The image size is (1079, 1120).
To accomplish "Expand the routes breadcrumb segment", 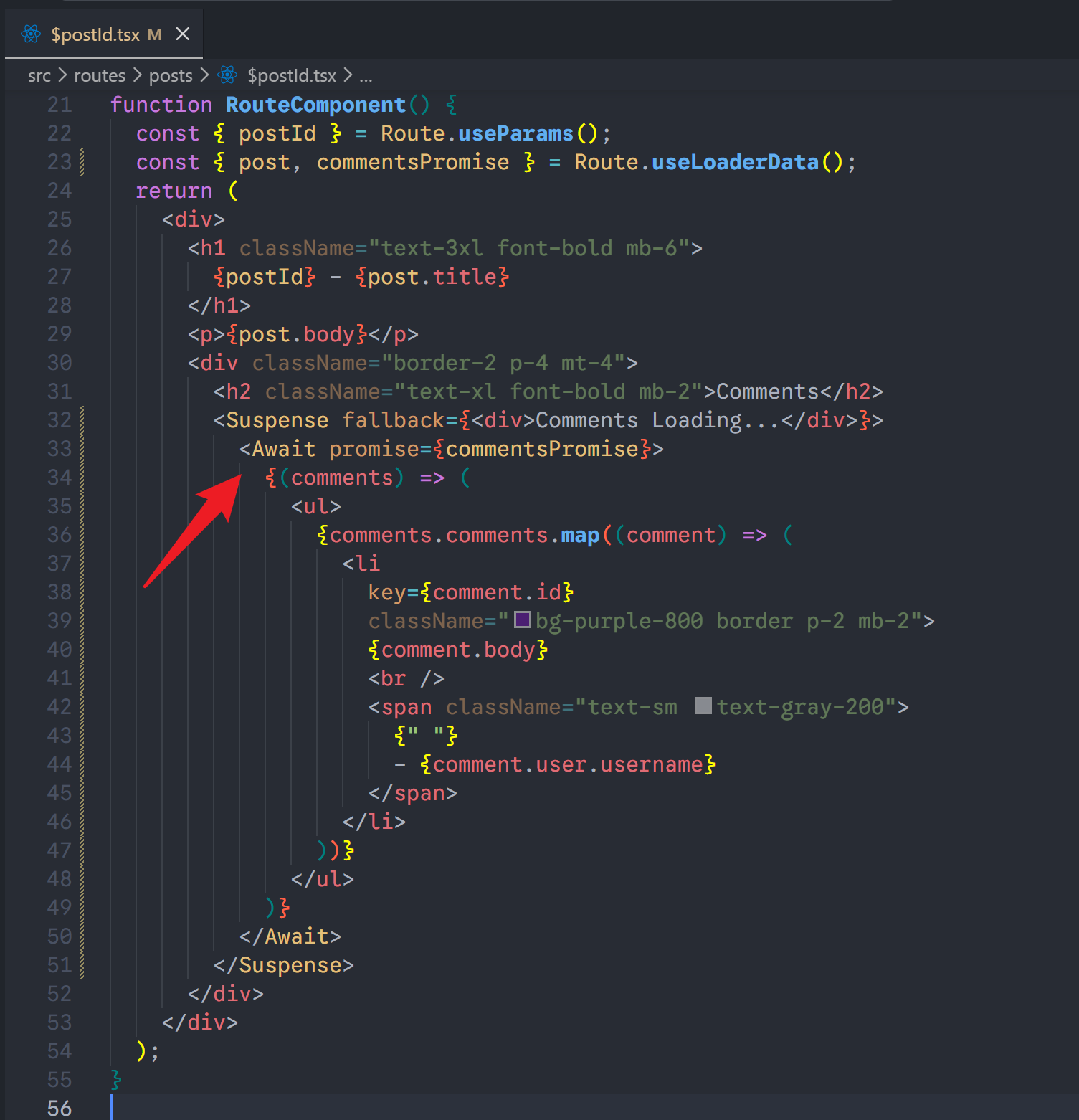I will click(x=99, y=75).
